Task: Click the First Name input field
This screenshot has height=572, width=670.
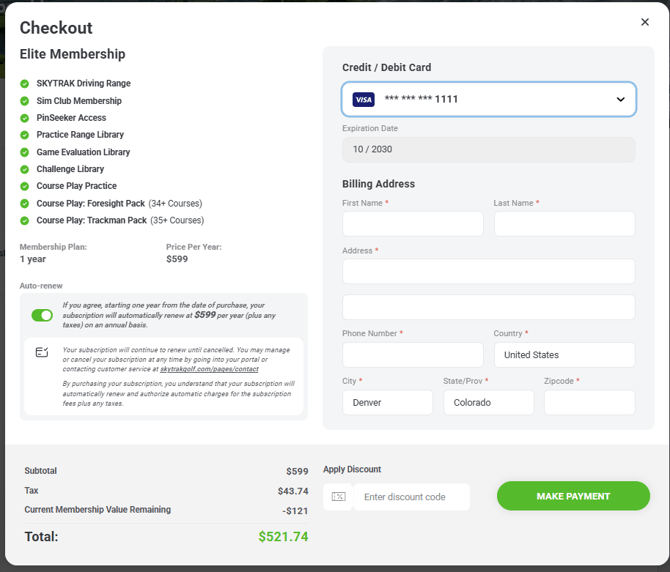Action: (x=412, y=224)
